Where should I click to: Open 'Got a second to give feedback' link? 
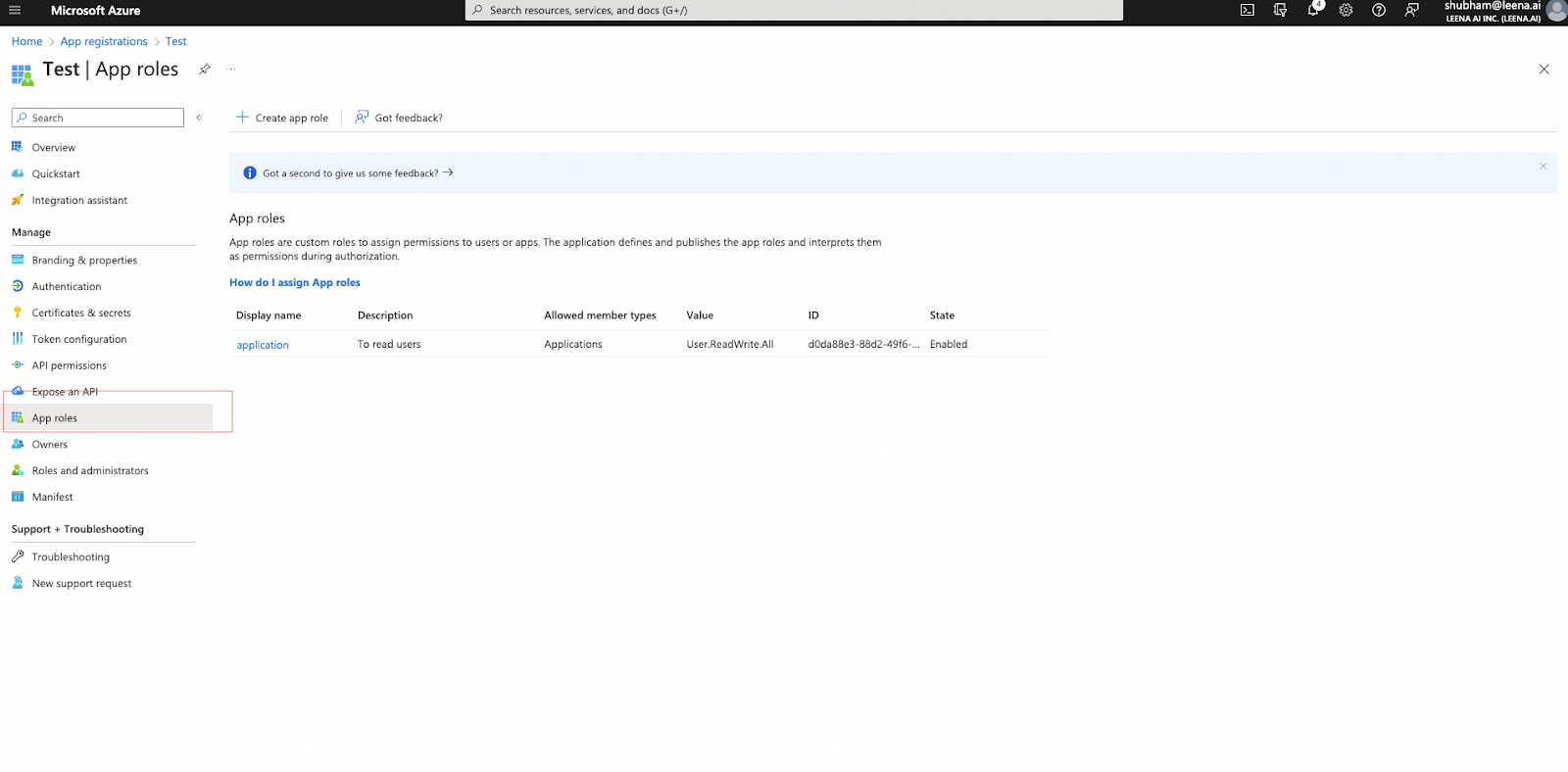[x=358, y=173]
